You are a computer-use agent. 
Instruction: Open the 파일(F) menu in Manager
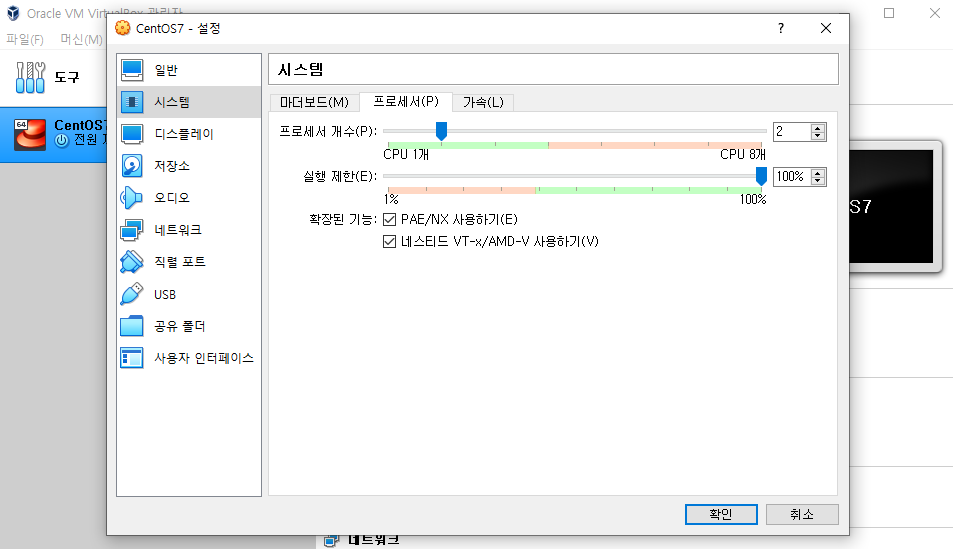(x=25, y=40)
